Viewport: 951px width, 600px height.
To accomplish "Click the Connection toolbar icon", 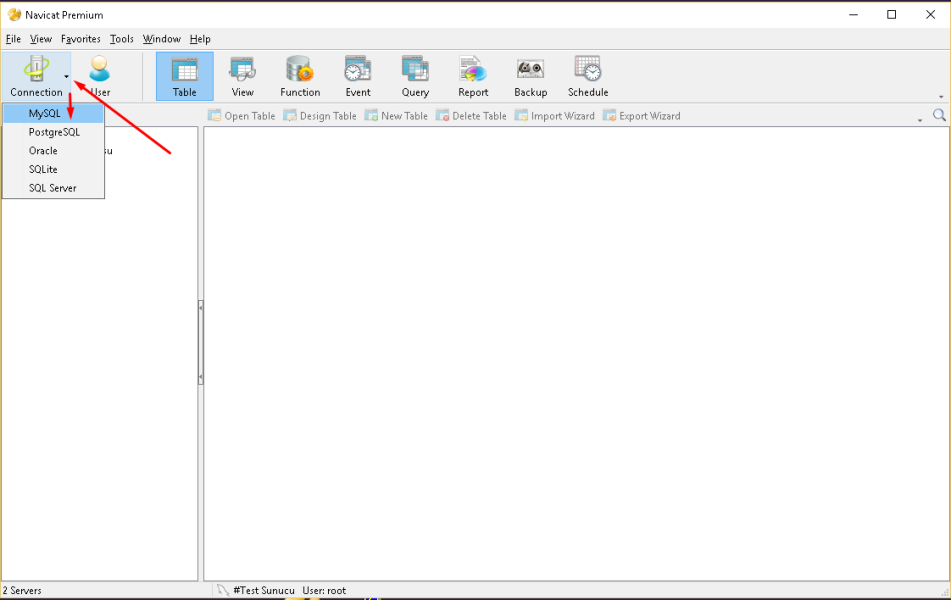I will pos(37,76).
